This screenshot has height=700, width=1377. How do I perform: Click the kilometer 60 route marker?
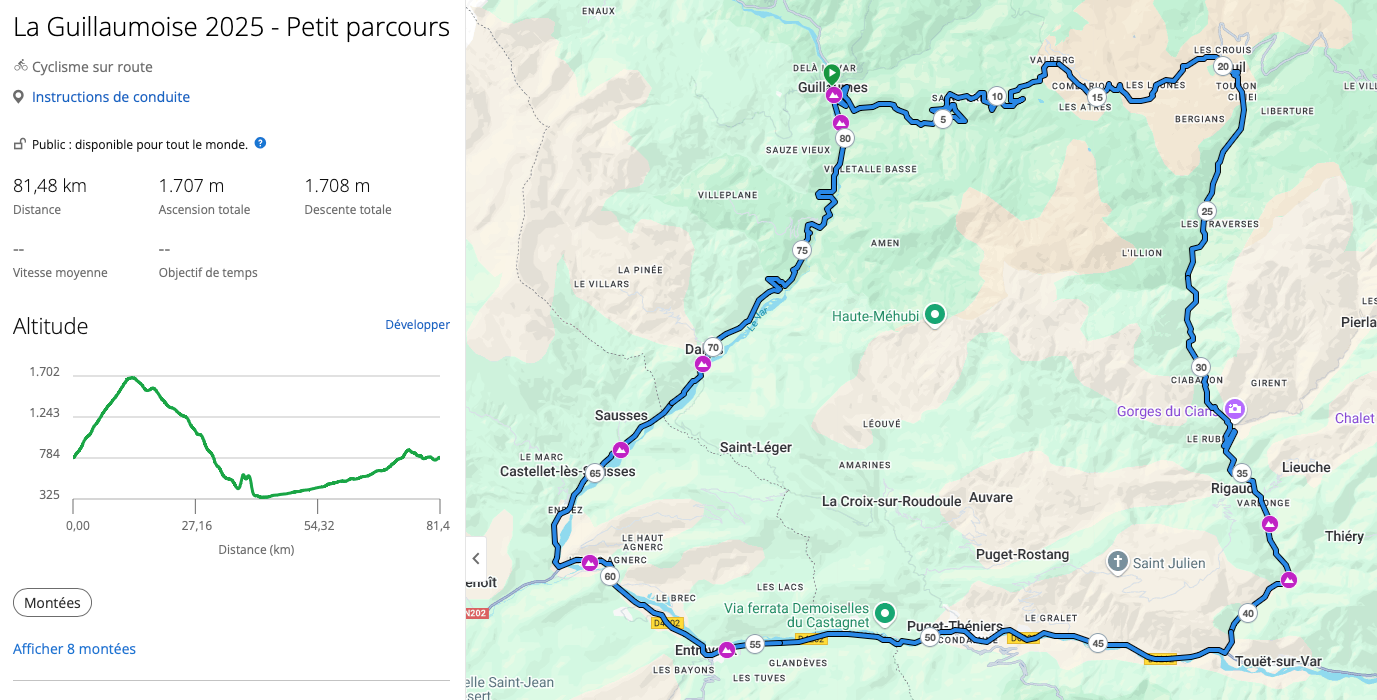[610, 577]
